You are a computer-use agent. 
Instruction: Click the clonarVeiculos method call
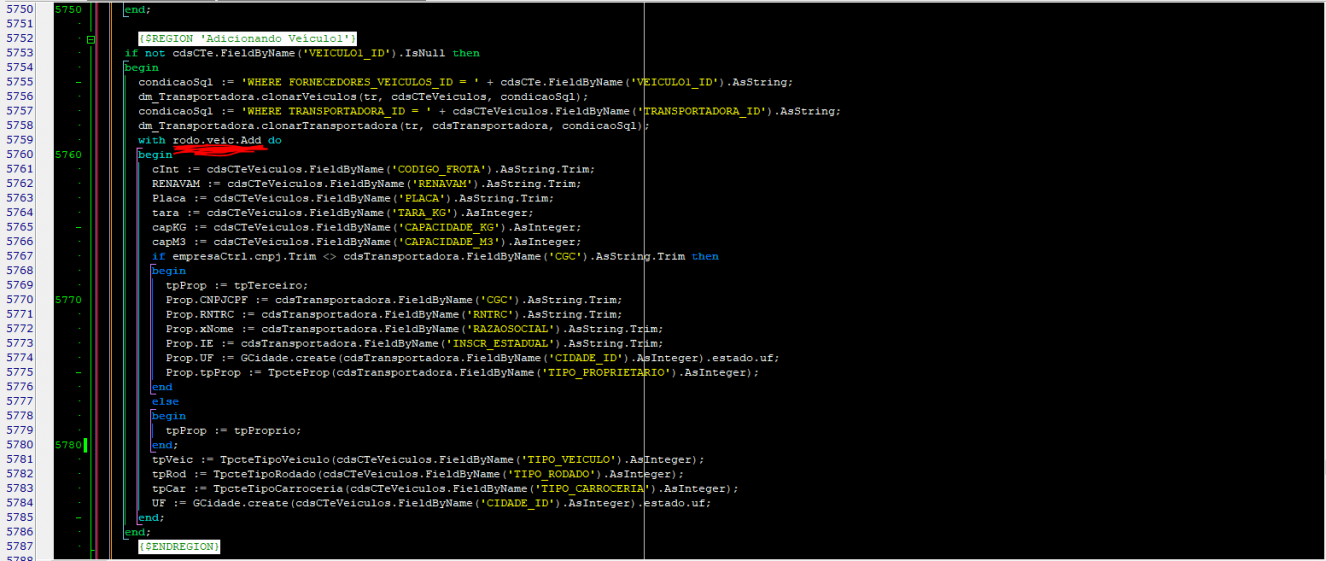click(309, 96)
